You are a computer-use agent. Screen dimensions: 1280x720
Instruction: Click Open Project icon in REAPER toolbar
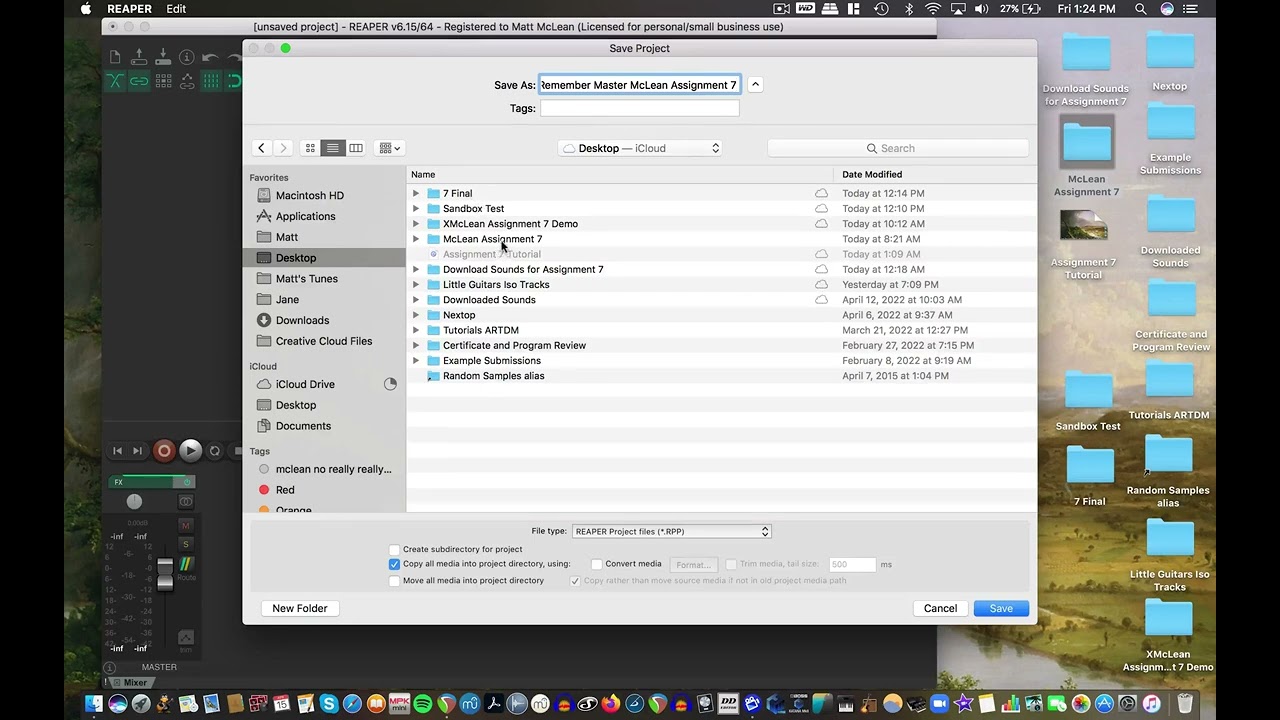tap(139, 57)
